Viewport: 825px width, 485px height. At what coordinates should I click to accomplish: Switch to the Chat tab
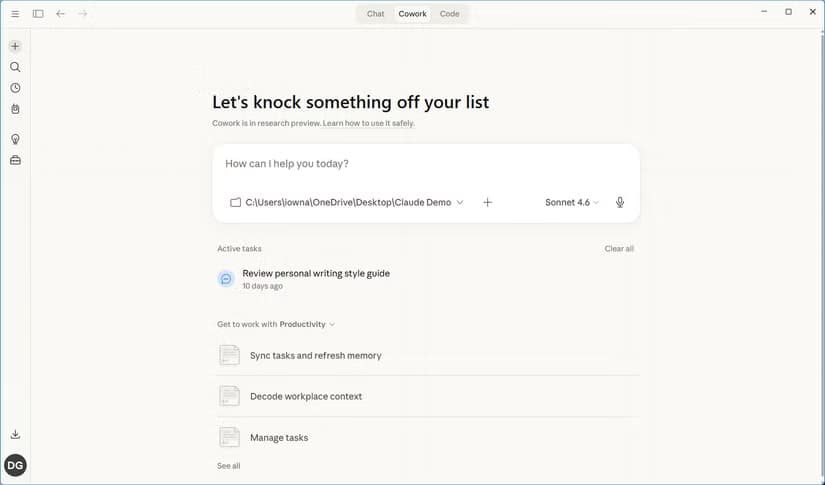[x=375, y=14]
